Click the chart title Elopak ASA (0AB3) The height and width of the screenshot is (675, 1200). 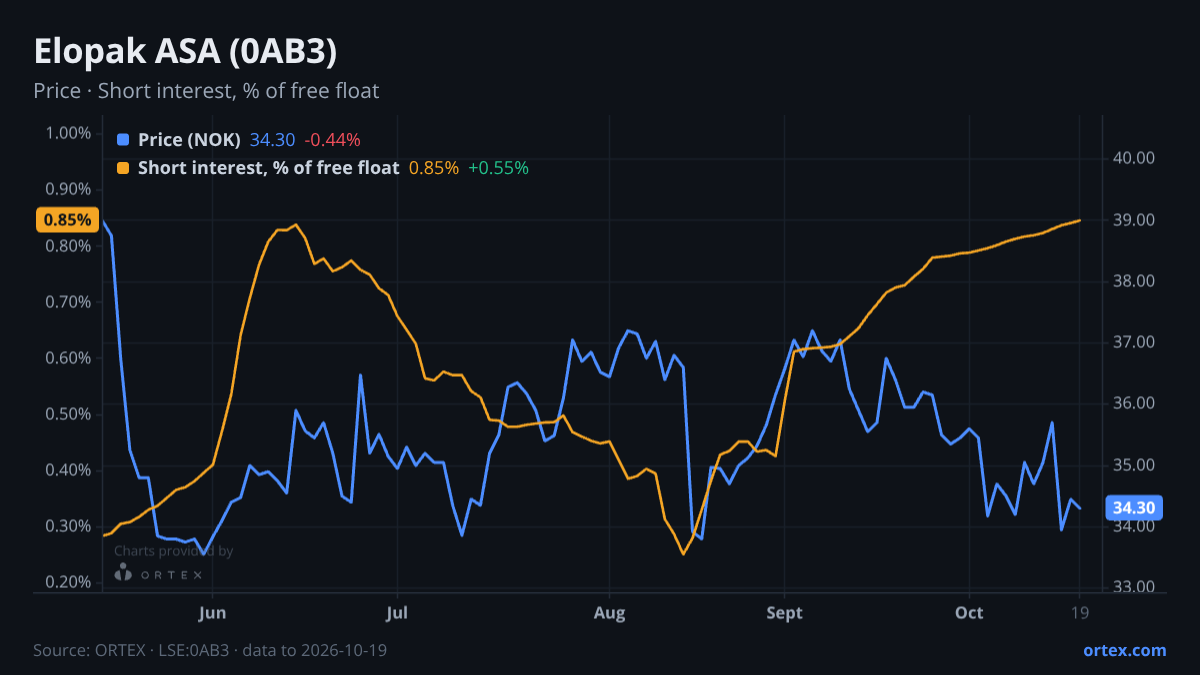185,52
